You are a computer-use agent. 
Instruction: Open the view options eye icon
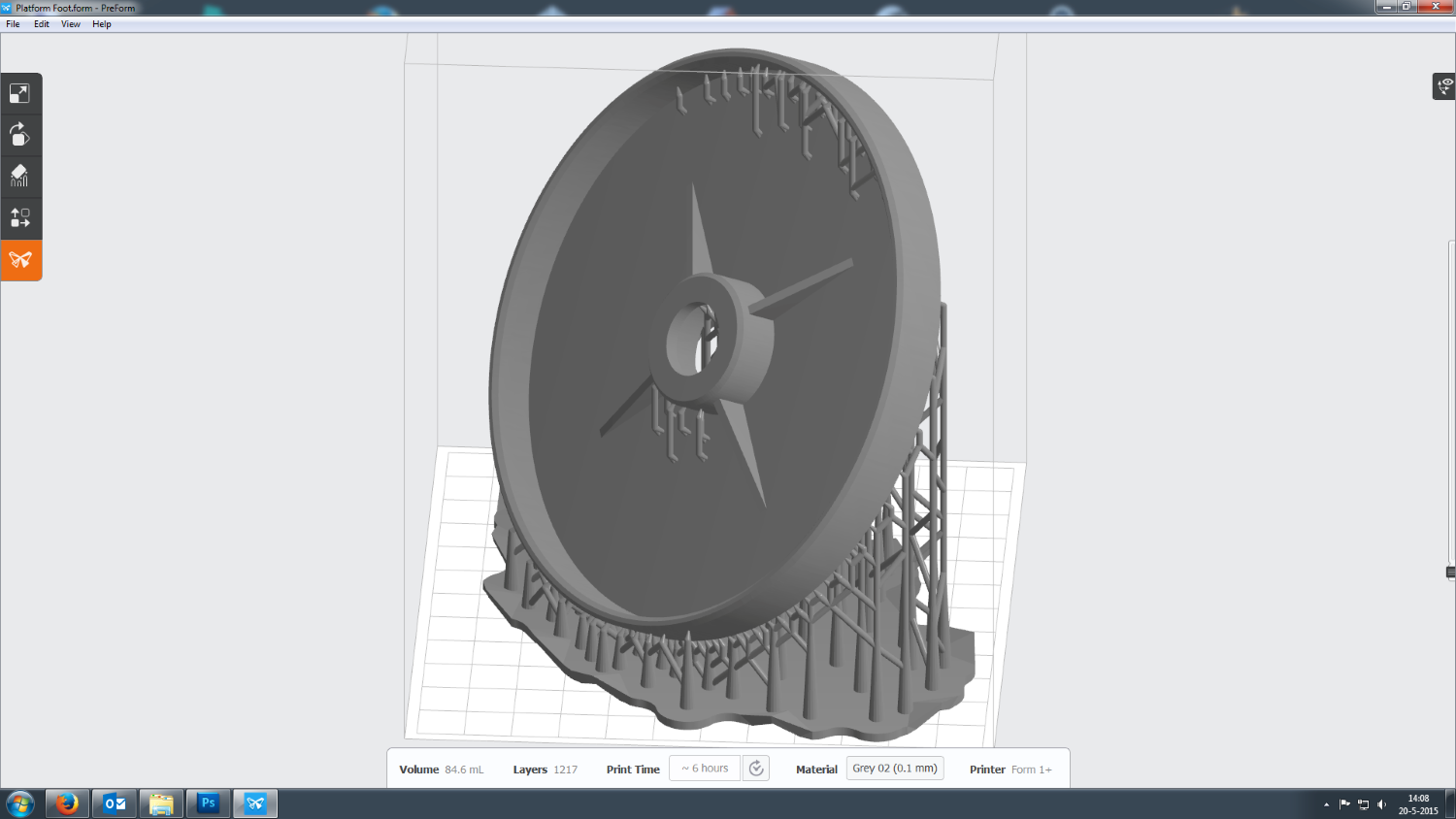click(x=1444, y=86)
